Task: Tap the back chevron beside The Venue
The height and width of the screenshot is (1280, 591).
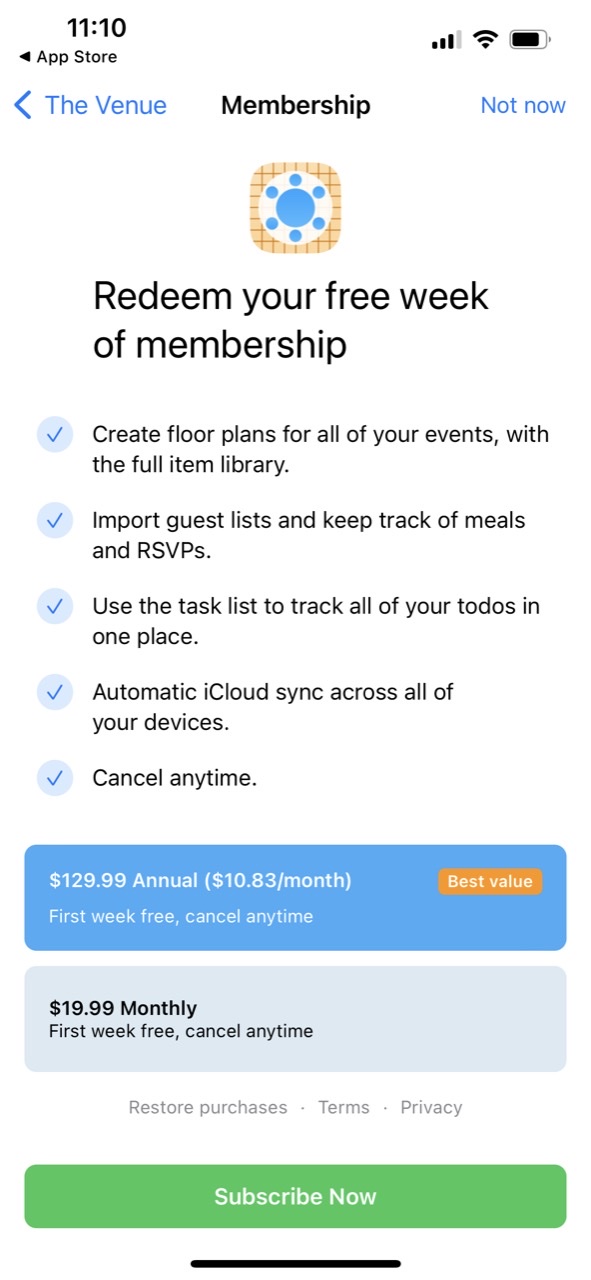Action: pos(23,105)
